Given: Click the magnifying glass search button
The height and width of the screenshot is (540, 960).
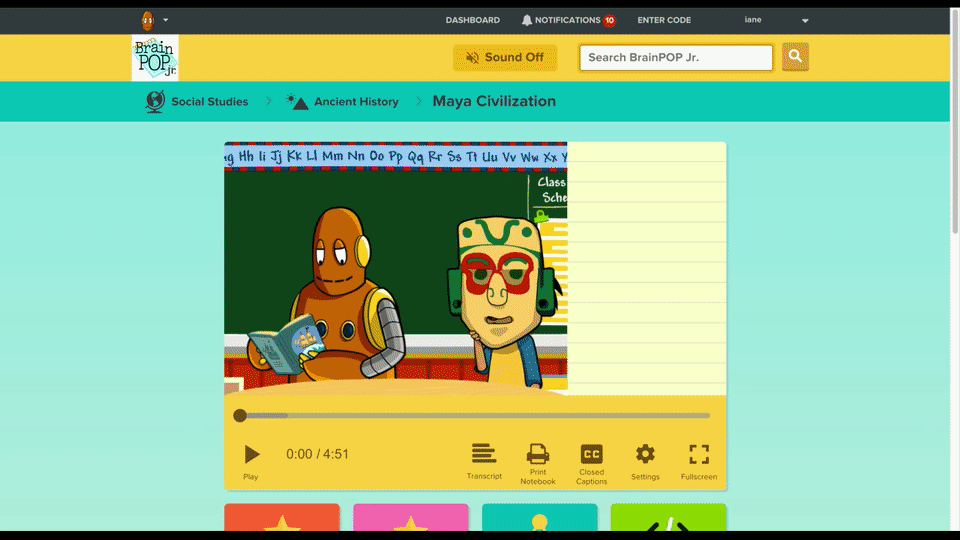Looking at the screenshot, I should (x=795, y=57).
